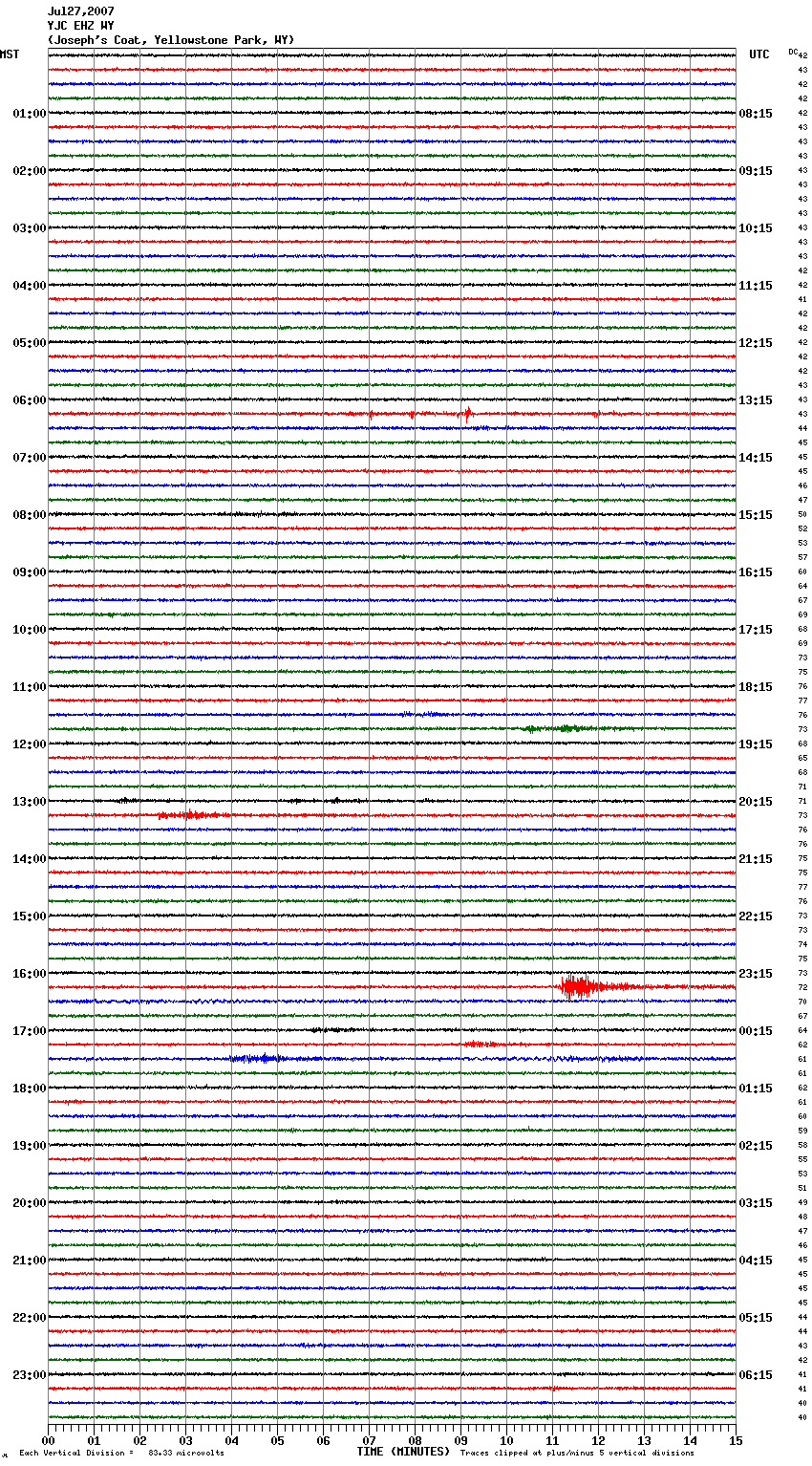This screenshot has width=812, height=1466.
Task: Click the 17:00 MST row label
Action: (30, 1031)
